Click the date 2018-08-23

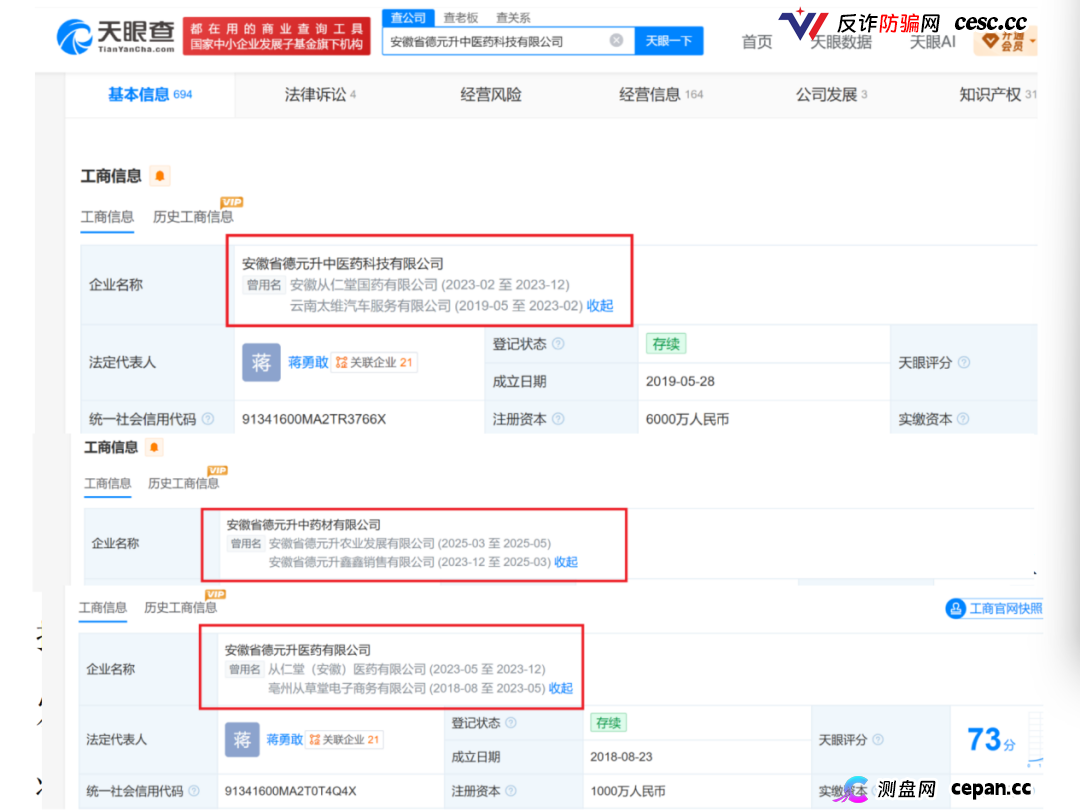621,756
